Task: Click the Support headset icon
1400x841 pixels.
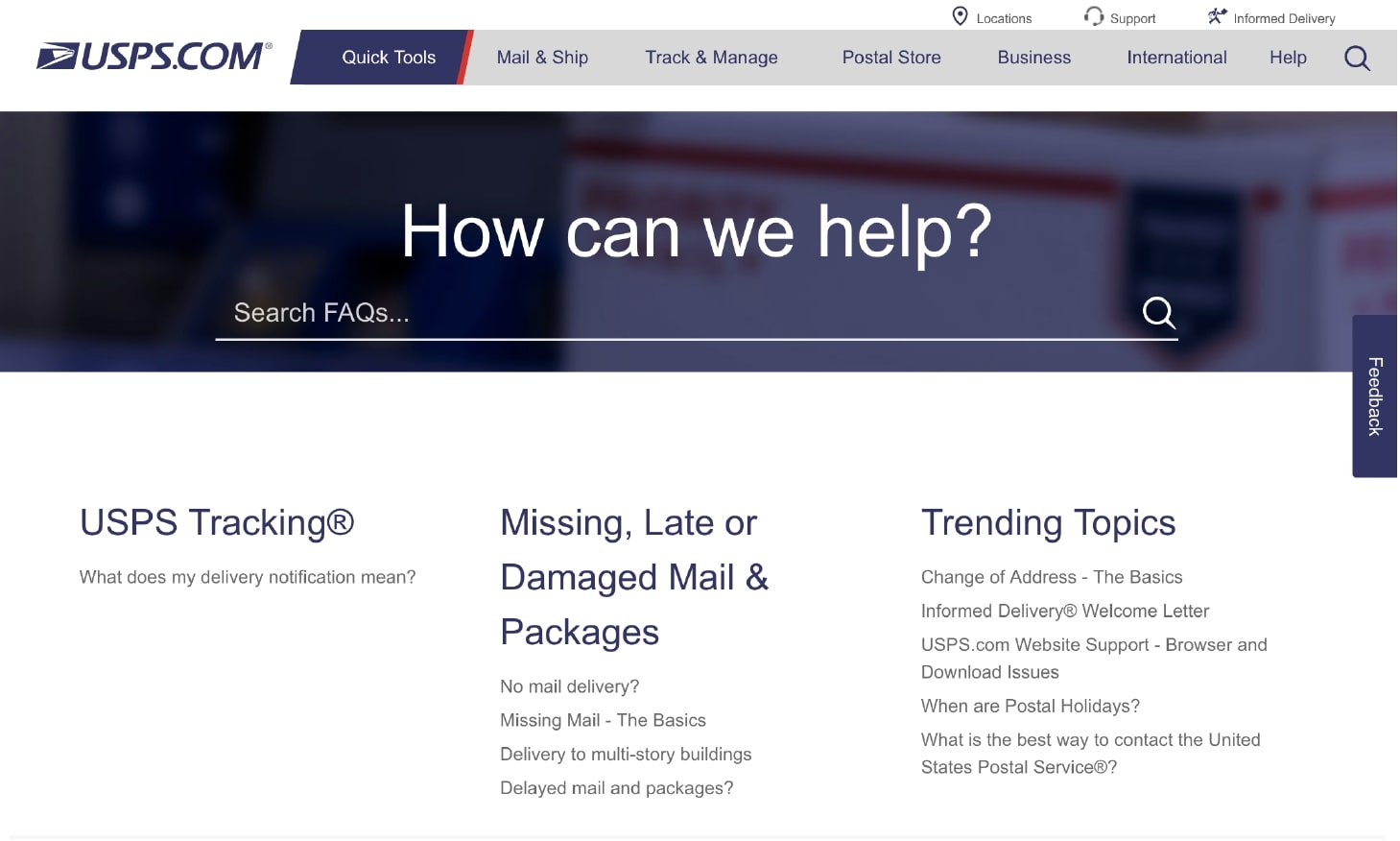Action: coord(1093,16)
